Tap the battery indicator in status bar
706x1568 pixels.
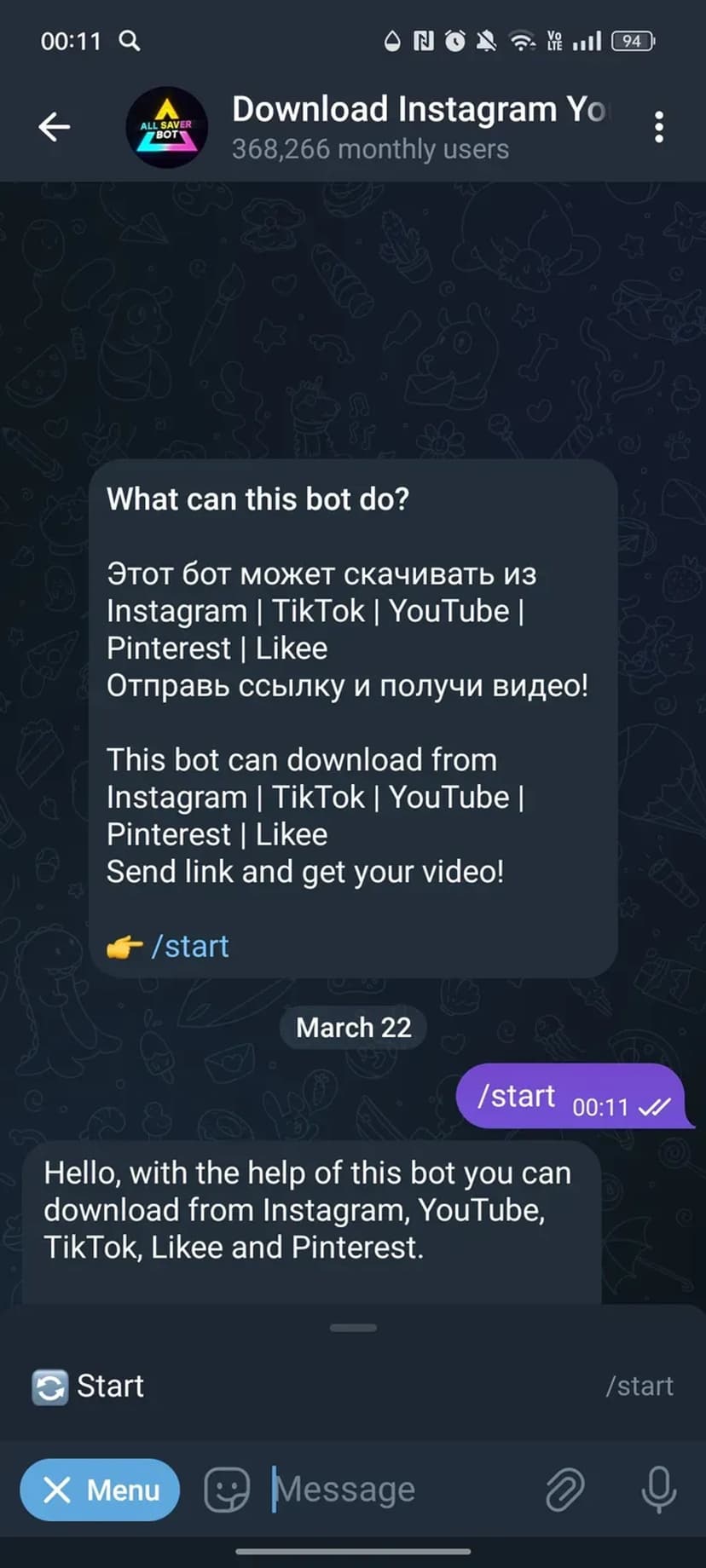(633, 40)
